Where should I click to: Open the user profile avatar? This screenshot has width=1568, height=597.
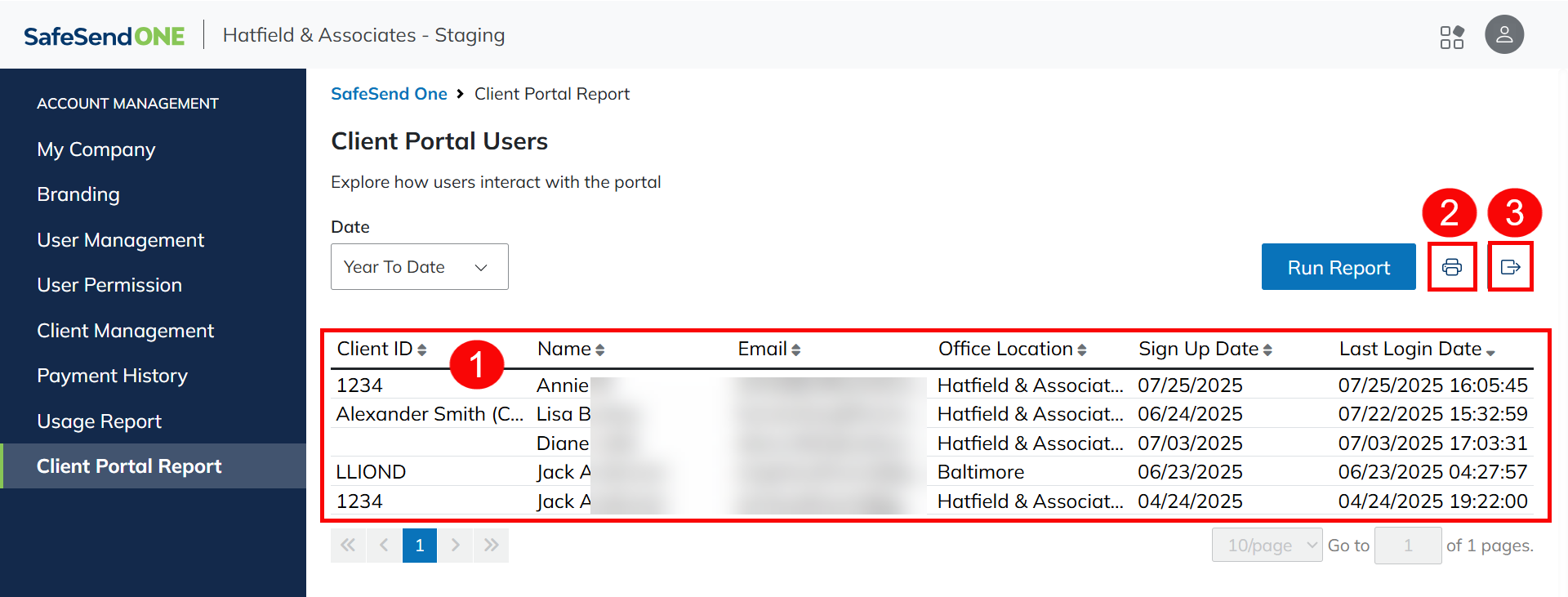pyautogui.click(x=1503, y=35)
